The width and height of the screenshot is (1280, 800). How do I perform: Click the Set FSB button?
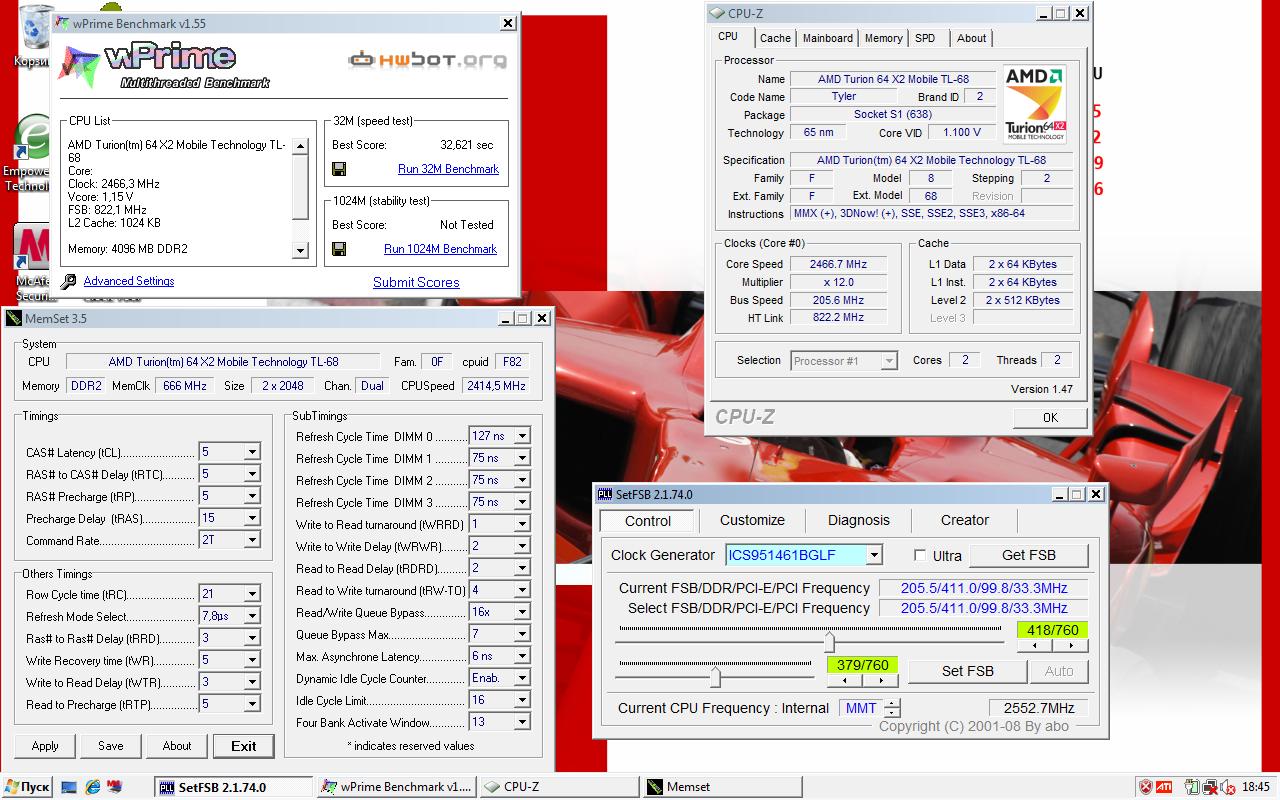[968, 671]
